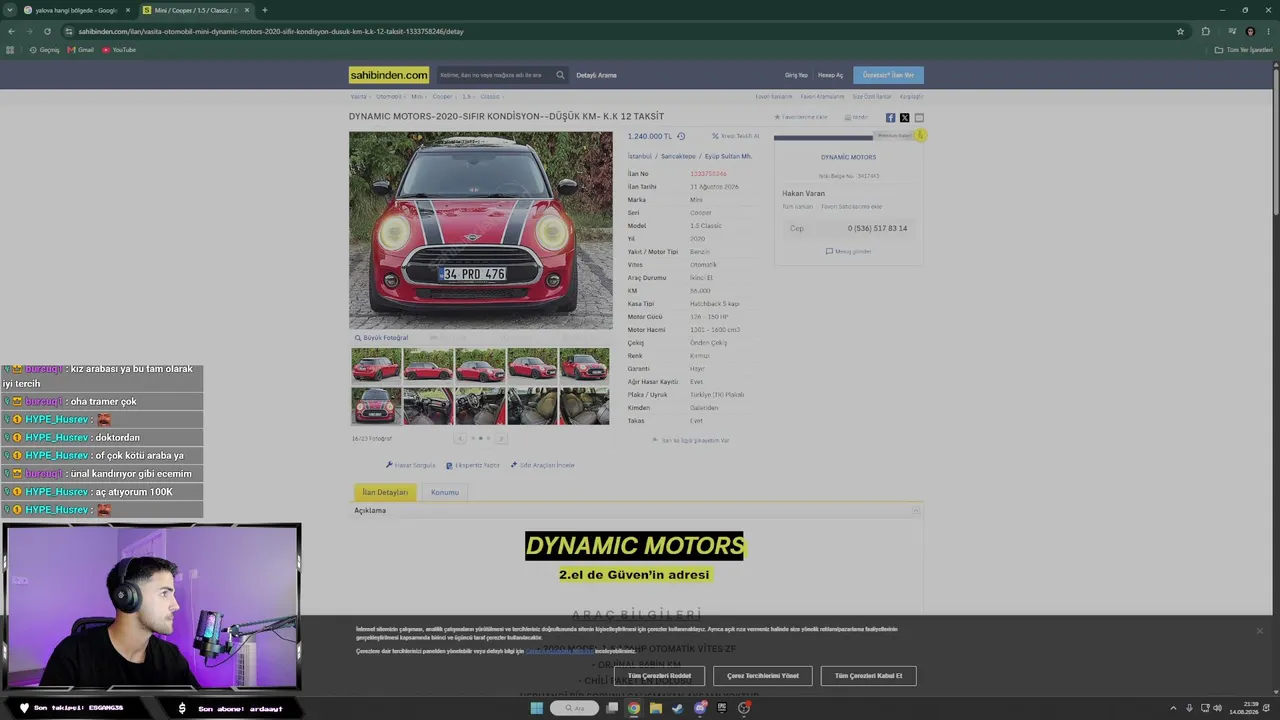This screenshot has width=1280, height=720.
Task: Open Detaylı Arama
Action: (x=596, y=75)
